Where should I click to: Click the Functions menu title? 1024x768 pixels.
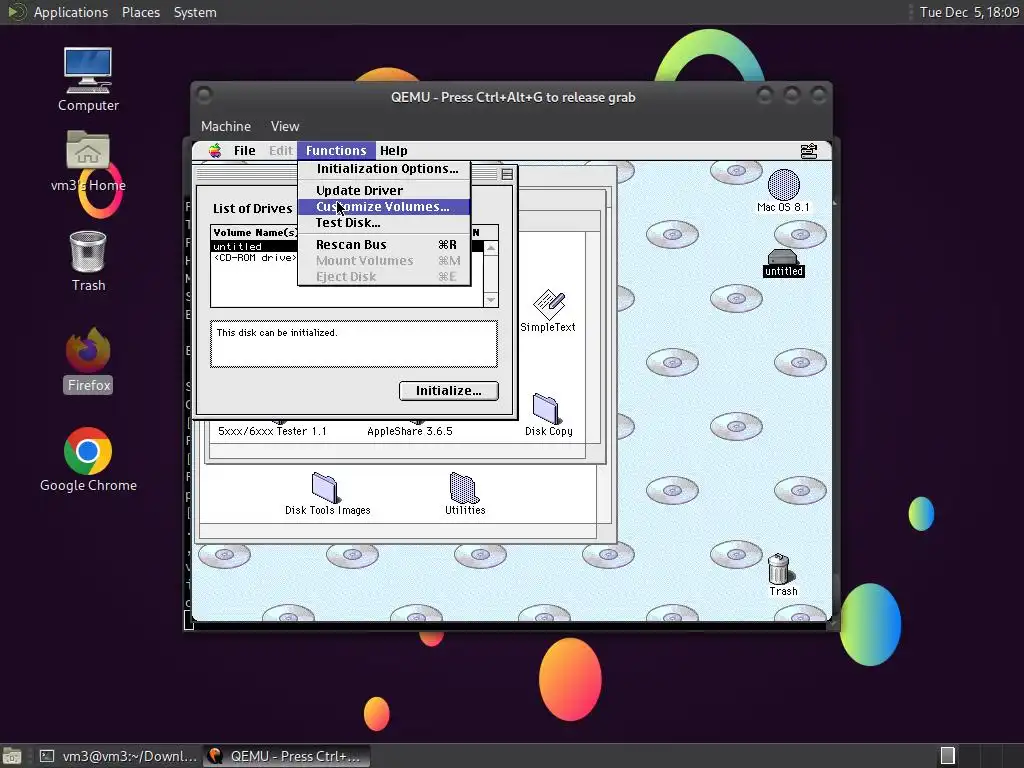pyautogui.click(x=336, y=151)
